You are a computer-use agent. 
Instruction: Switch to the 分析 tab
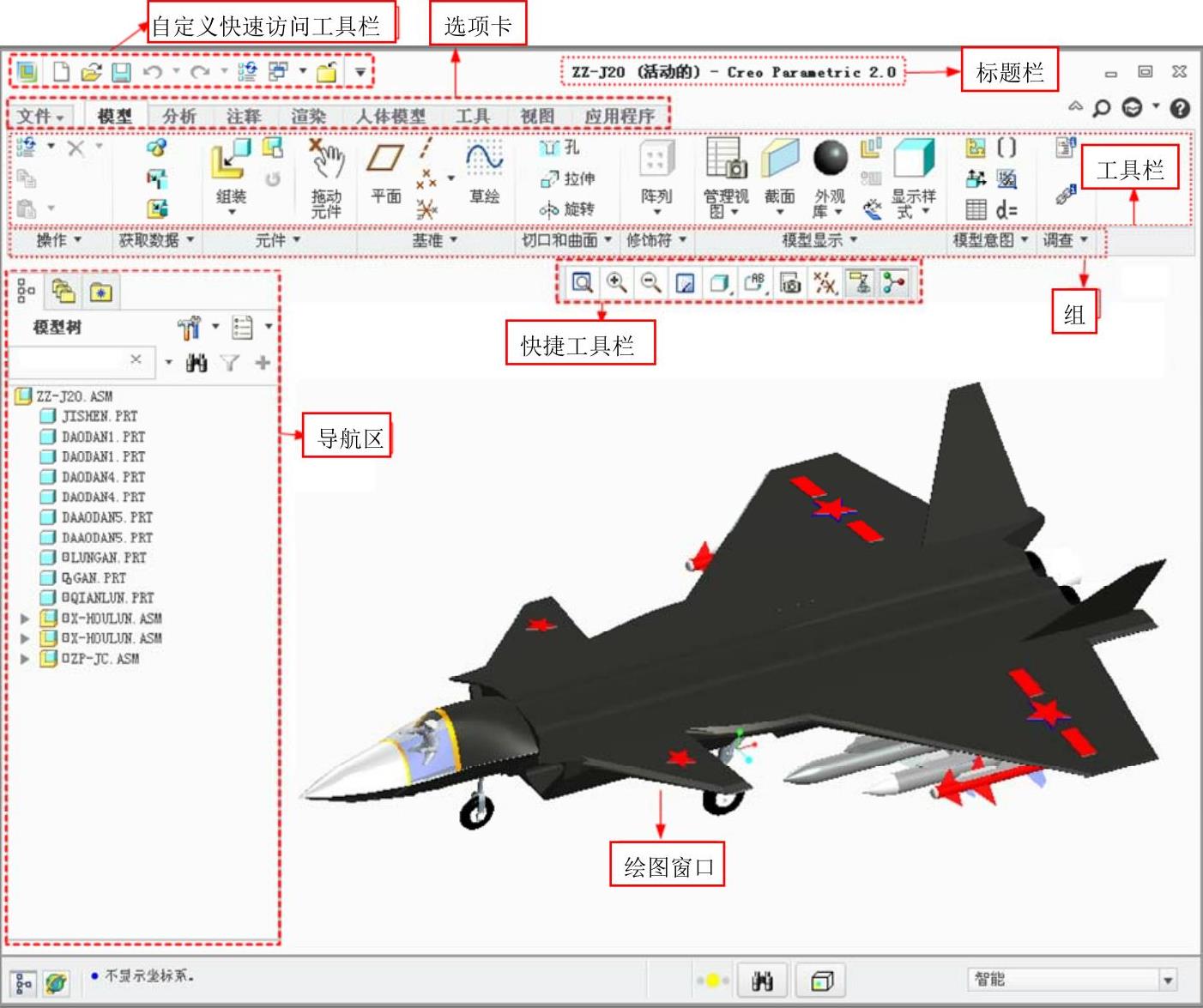click(x=179, y=116)
